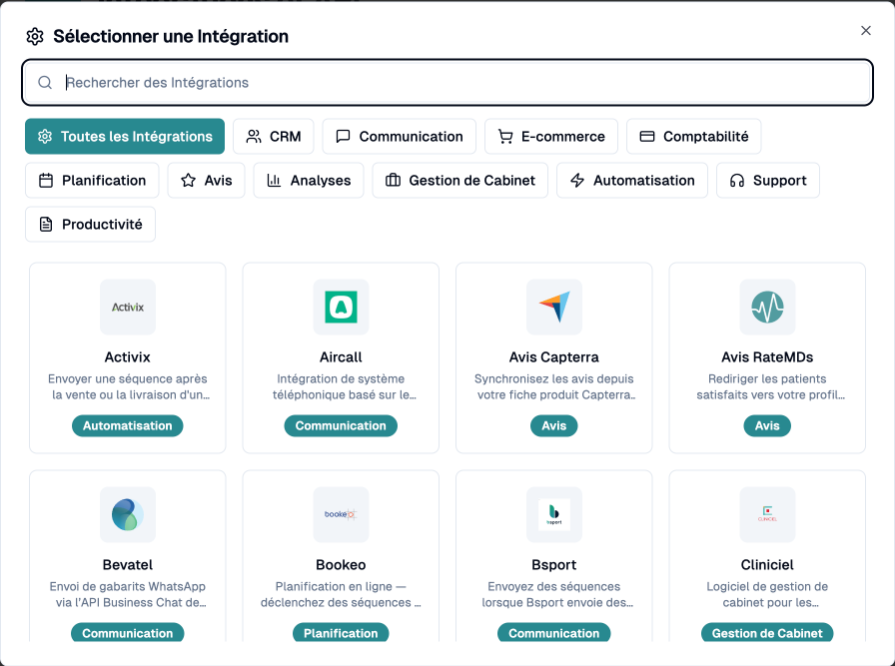The width and height of the screenshot is (895, 666).
Task: Filter by Planification category
Action: coord(92,180)
